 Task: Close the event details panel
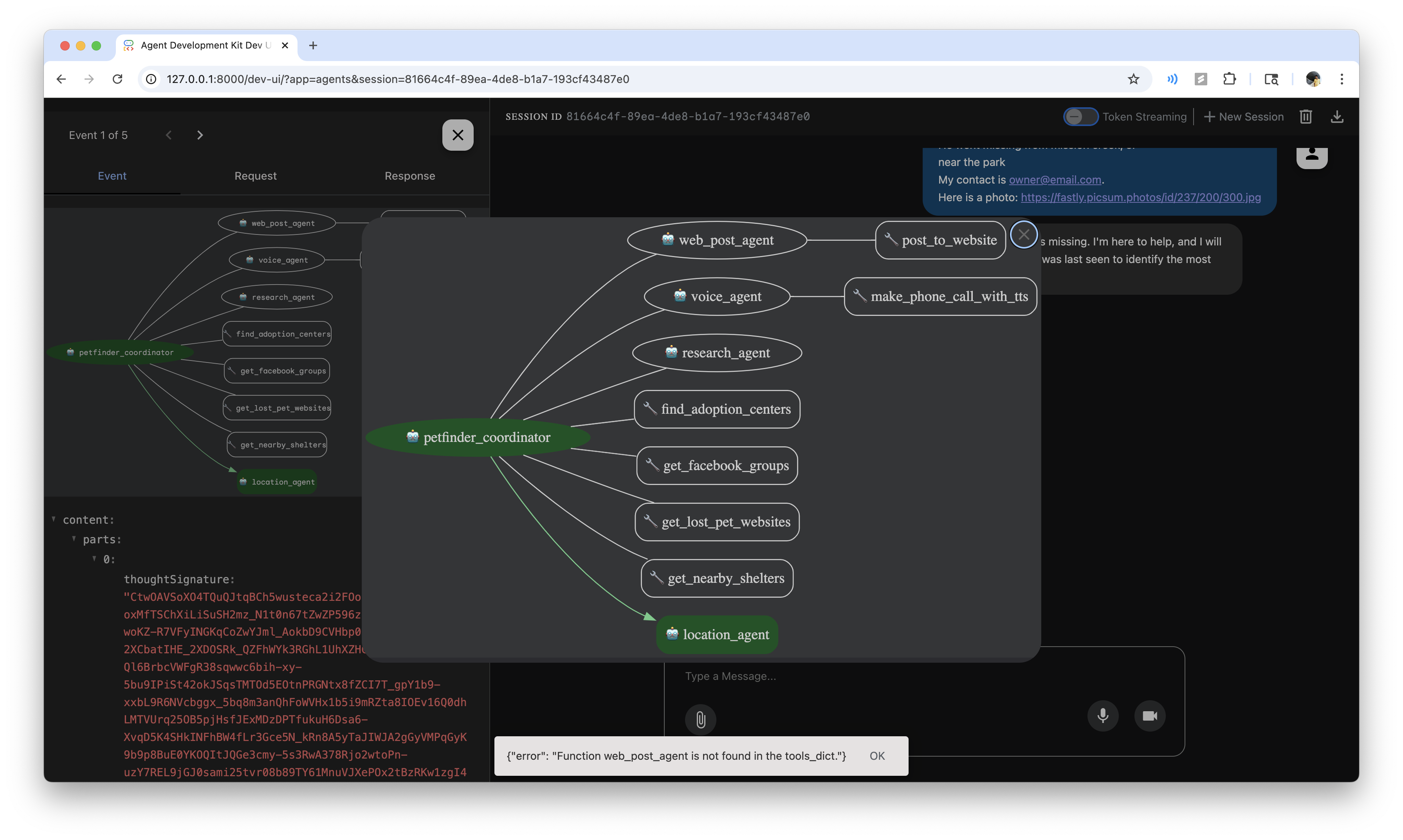tap(457, 135)
